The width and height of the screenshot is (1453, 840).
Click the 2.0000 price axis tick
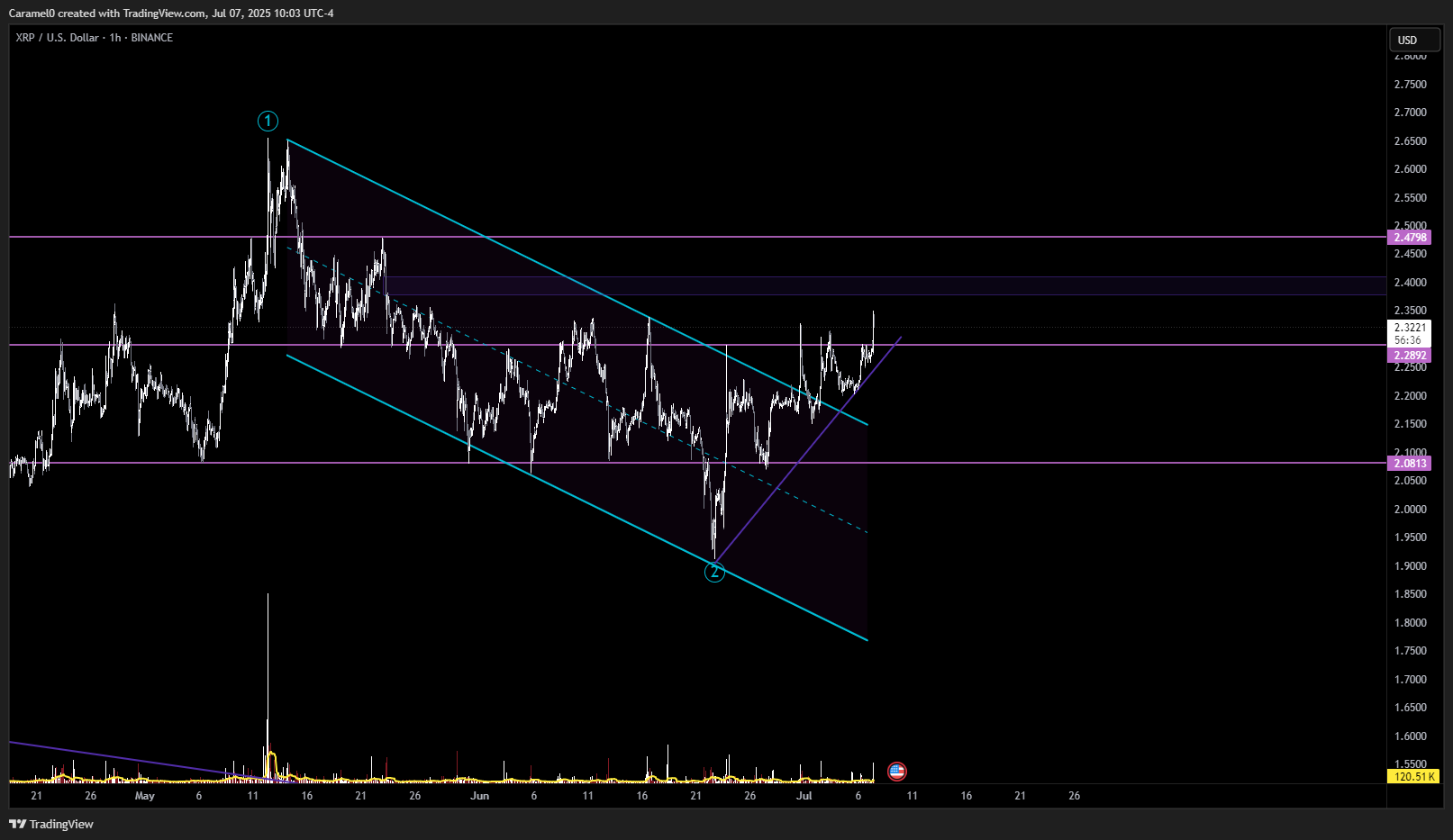pos(1411,510)
